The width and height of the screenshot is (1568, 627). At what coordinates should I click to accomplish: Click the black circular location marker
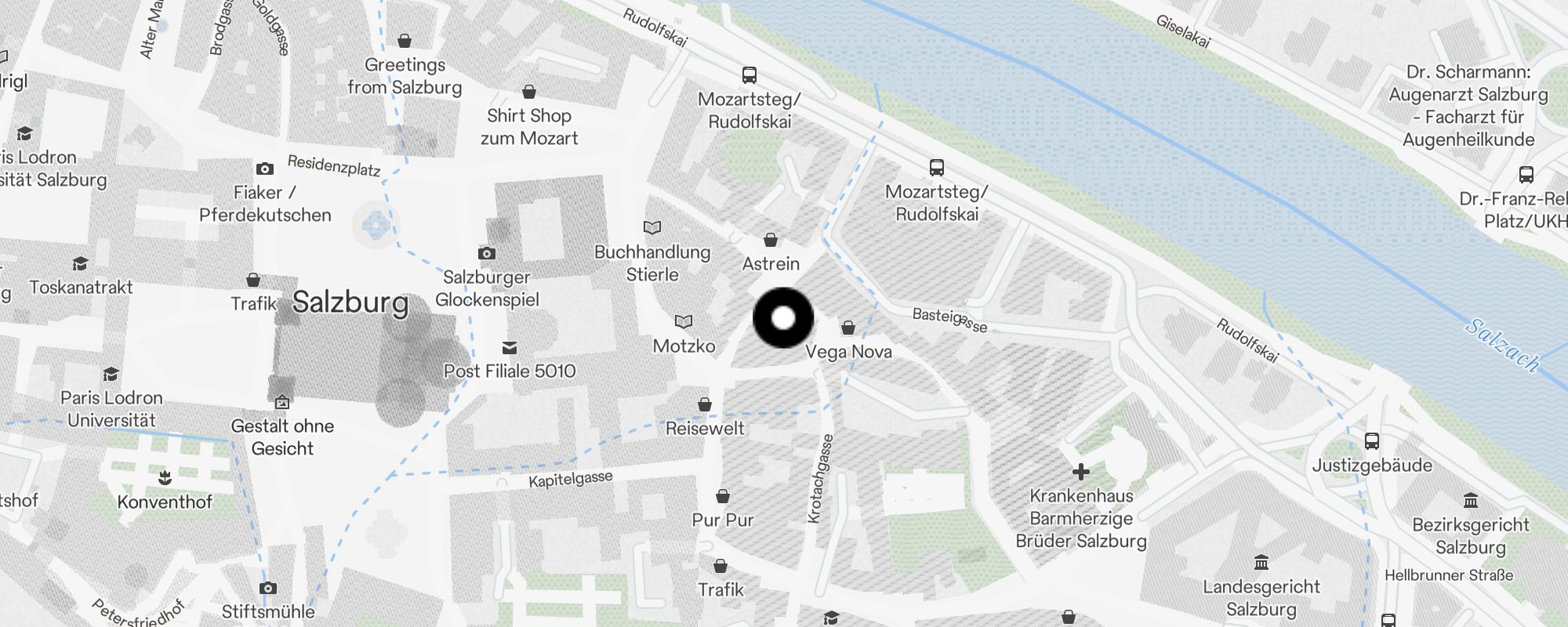pyautogui.click(x=783, y=318)
